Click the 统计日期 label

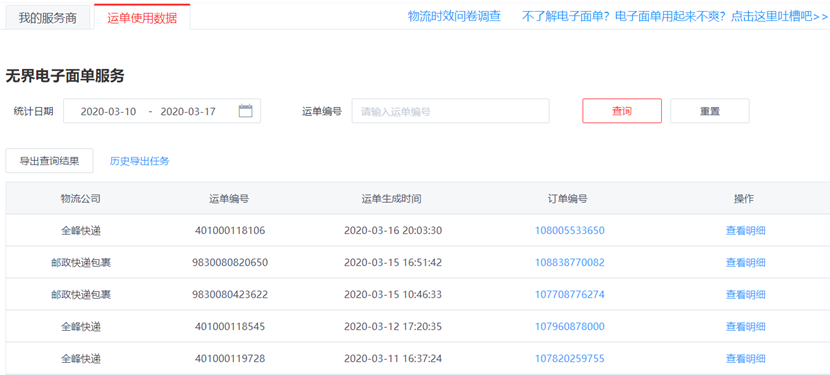coord(33,111)
